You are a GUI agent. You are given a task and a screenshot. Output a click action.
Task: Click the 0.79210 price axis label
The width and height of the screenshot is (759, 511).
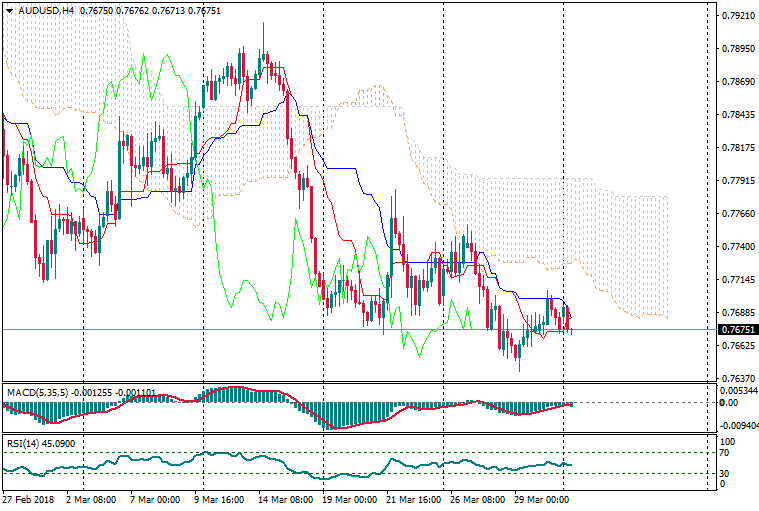click(x=738, y=16)
